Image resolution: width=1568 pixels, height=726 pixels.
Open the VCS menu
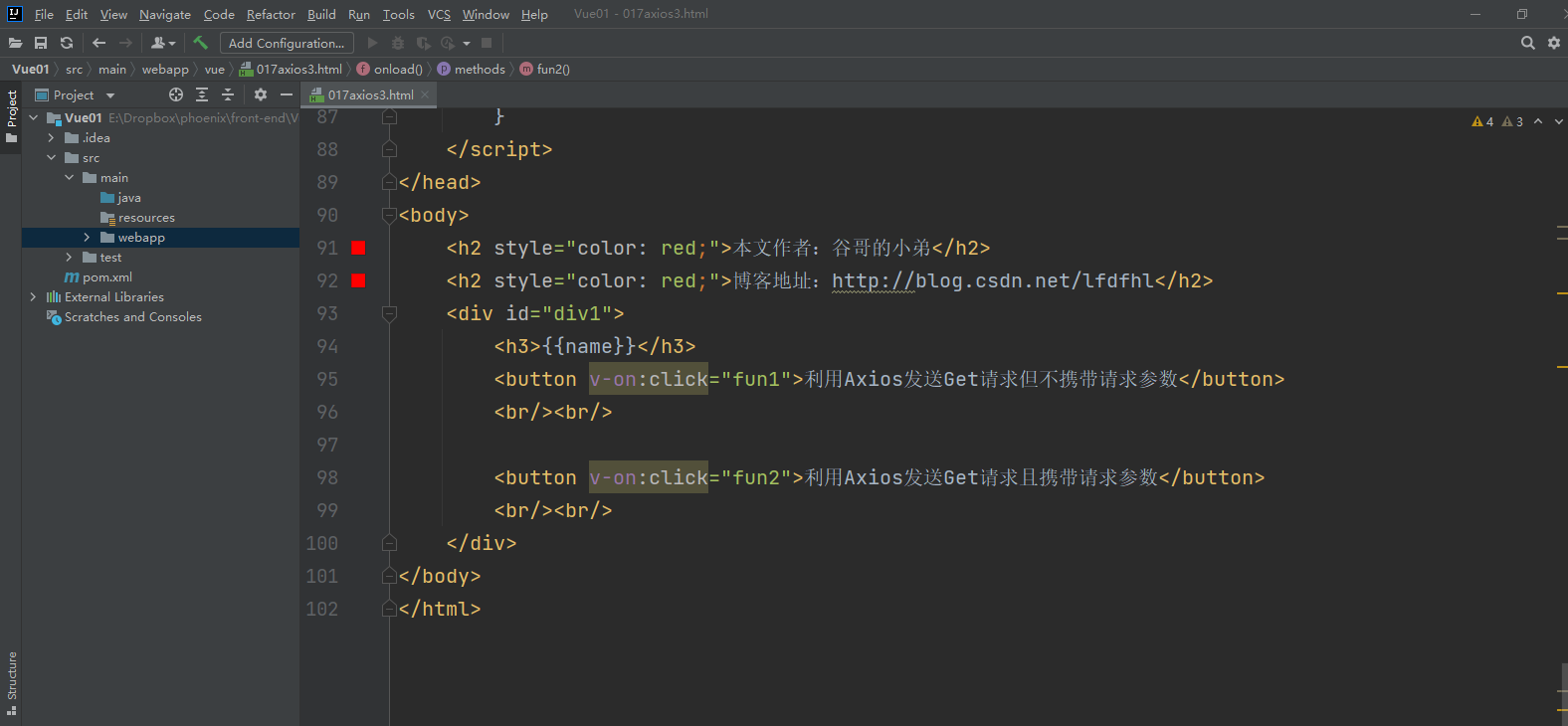(439, 14)
